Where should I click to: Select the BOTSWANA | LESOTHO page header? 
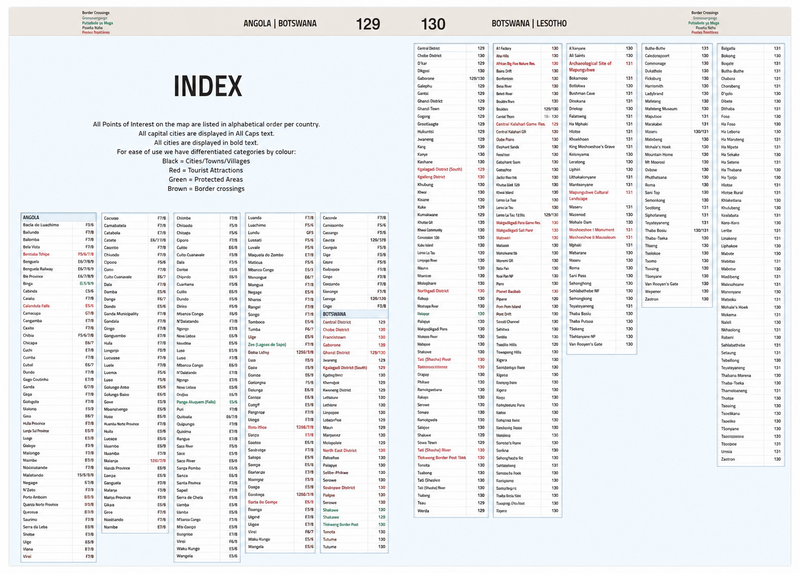click(529, 23)
